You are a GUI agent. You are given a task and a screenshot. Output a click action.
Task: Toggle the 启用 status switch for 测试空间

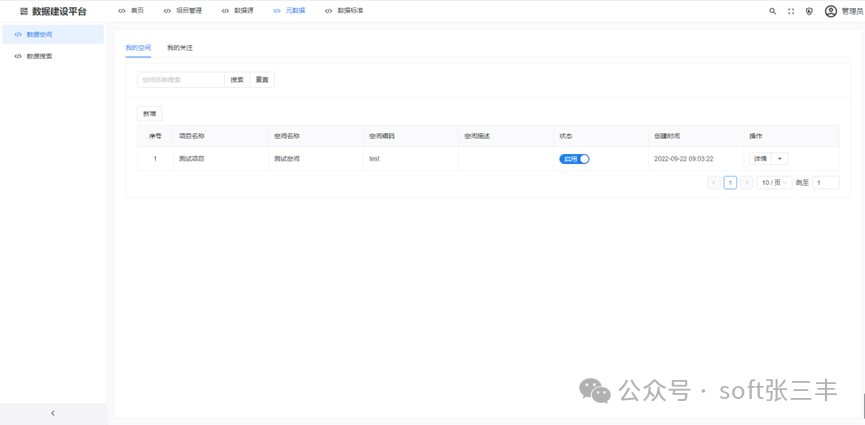click(574, 159)
